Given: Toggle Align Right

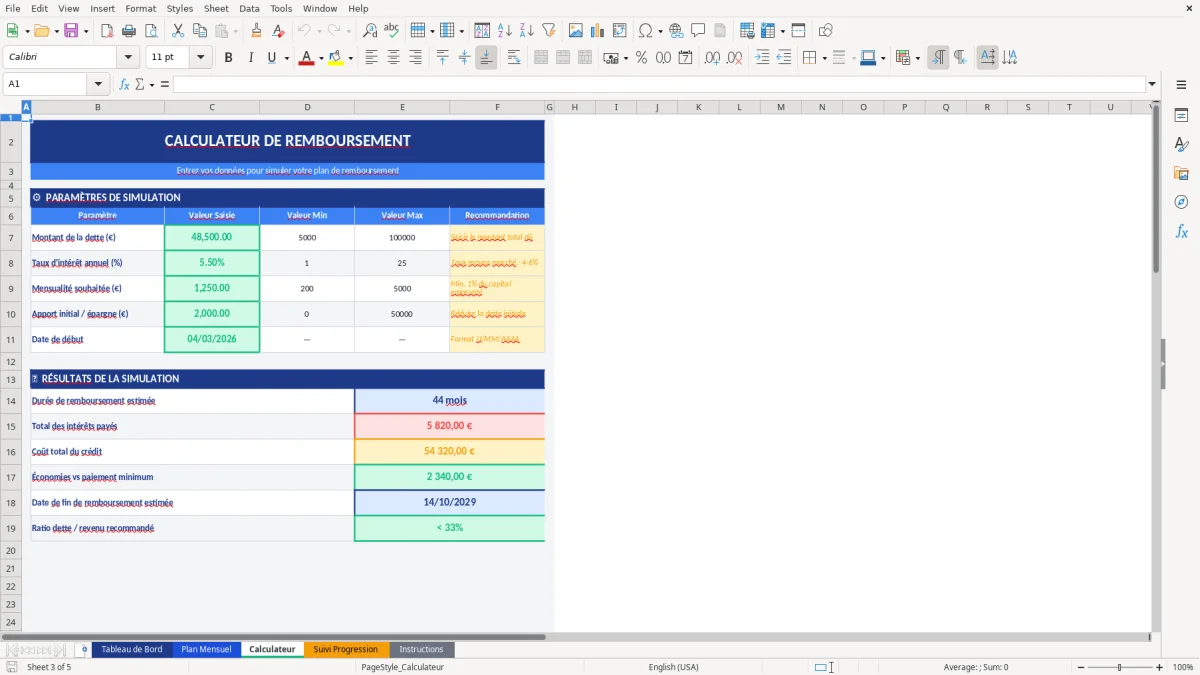Looking at the screenshot, I should [415, 58].
